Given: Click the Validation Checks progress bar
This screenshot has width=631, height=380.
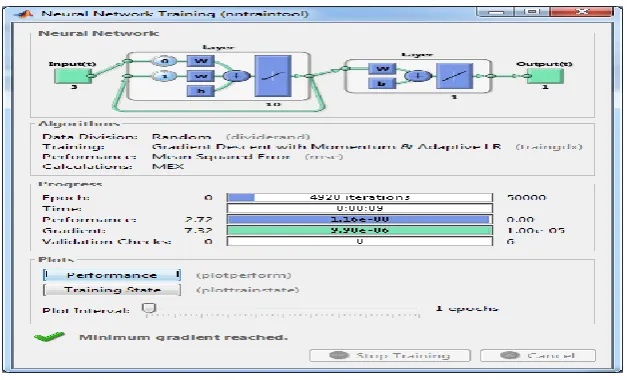Looking at the screenshot, I should [x=359, y=241].
